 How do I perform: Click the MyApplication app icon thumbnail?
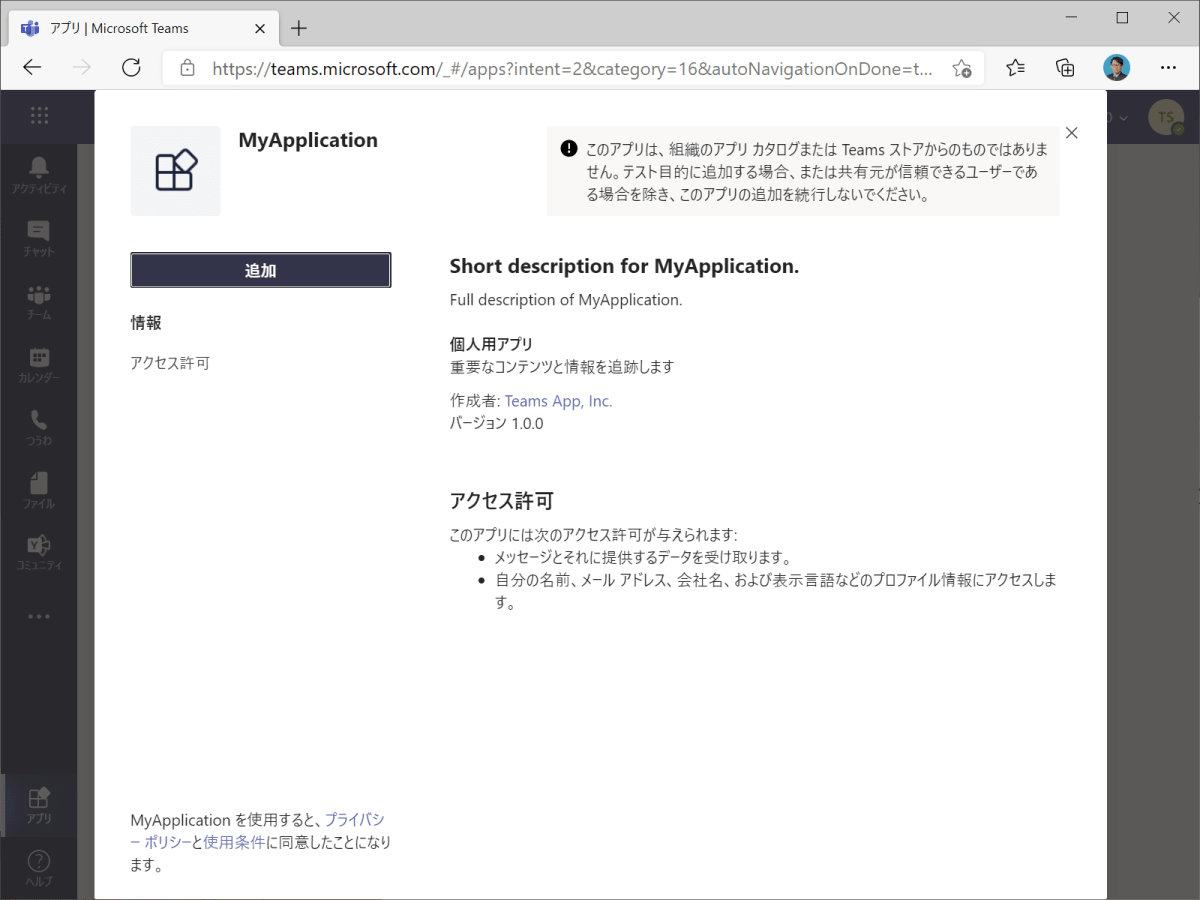175,170
